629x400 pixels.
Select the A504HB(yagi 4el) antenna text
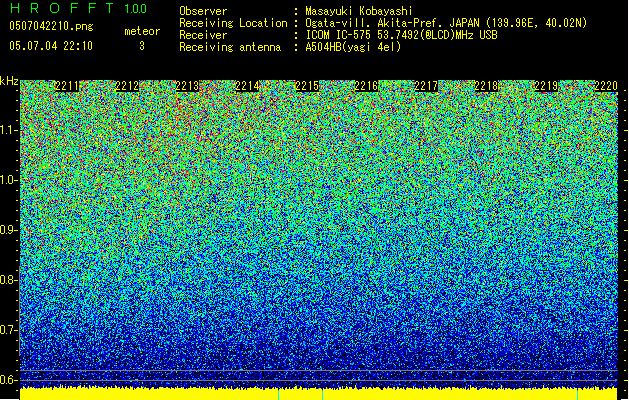353,47
